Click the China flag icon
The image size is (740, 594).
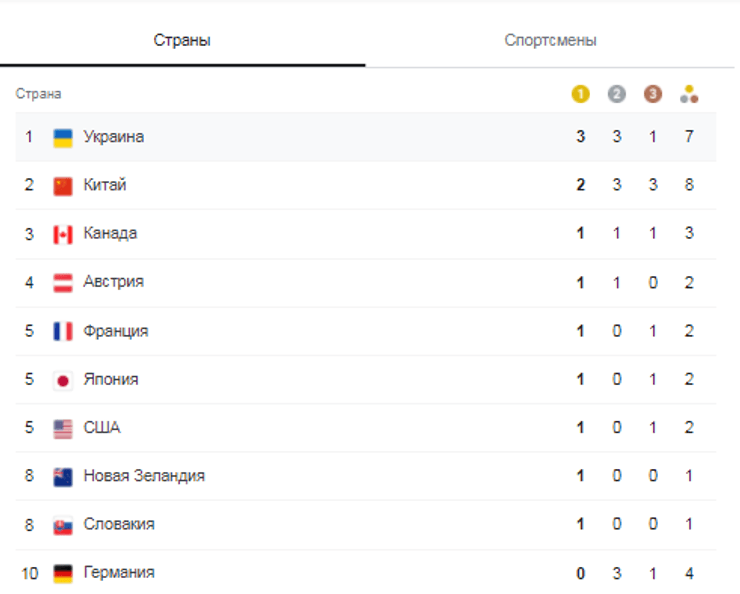coord(63,186)
